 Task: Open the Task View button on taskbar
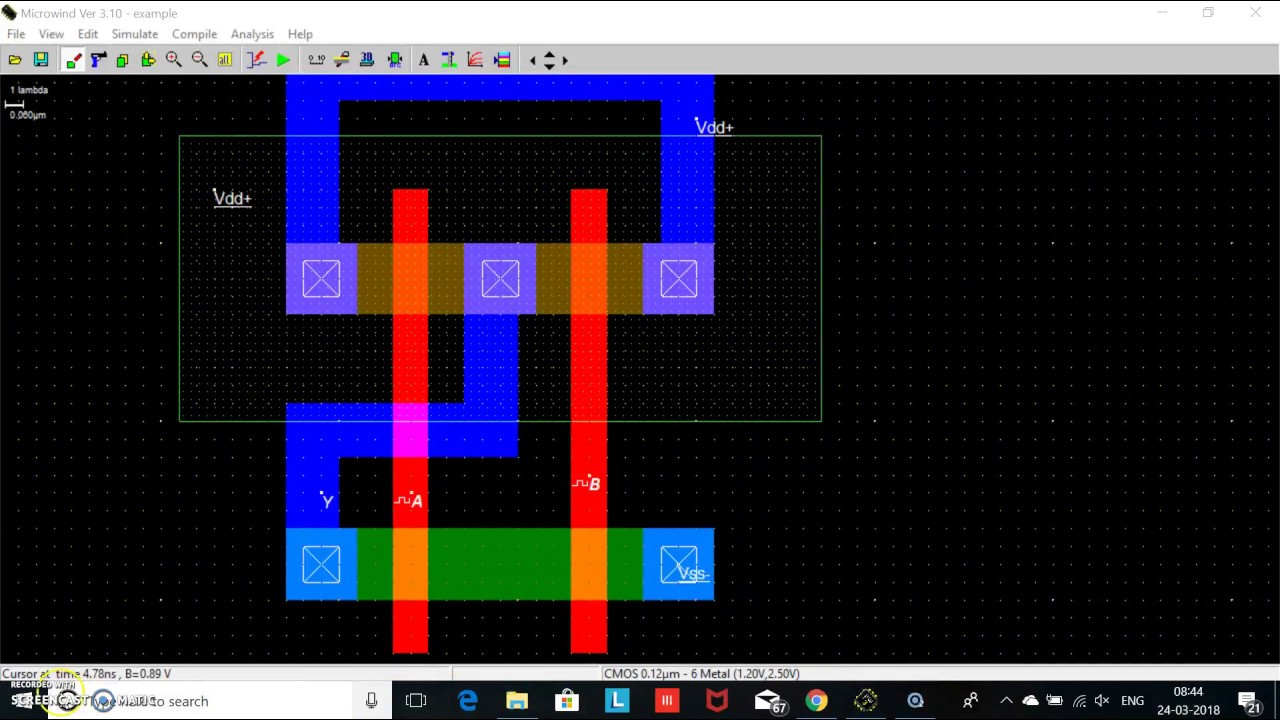(x=416, y=701)
